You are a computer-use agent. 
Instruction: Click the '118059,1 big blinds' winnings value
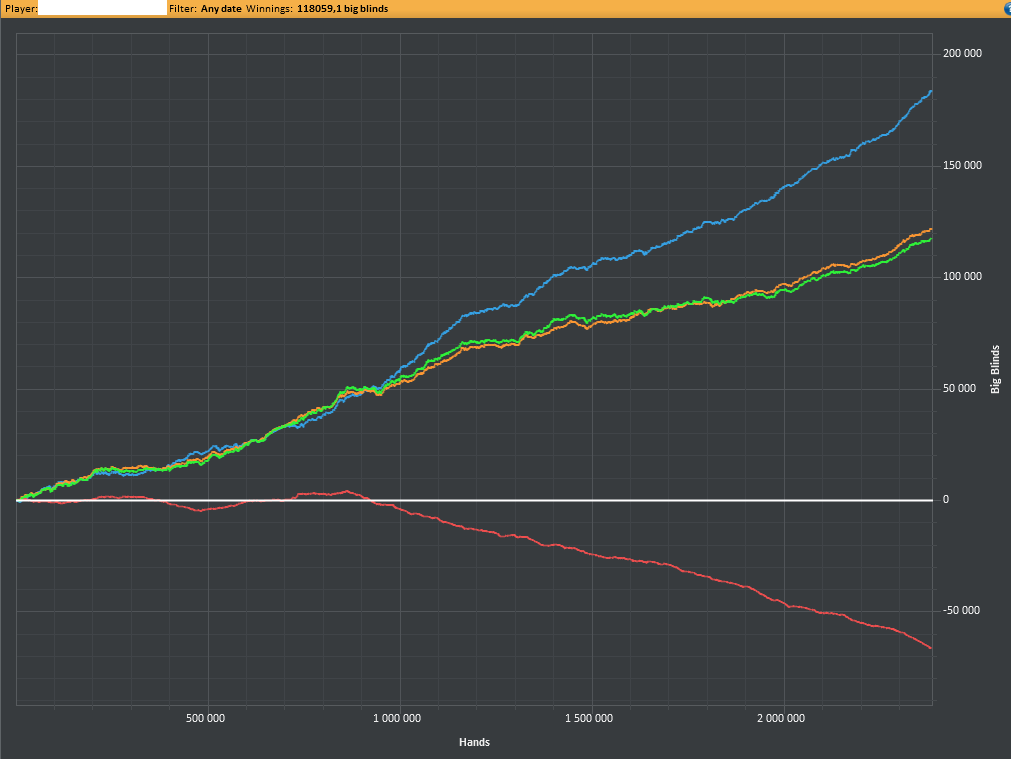[x=342, y=9]
